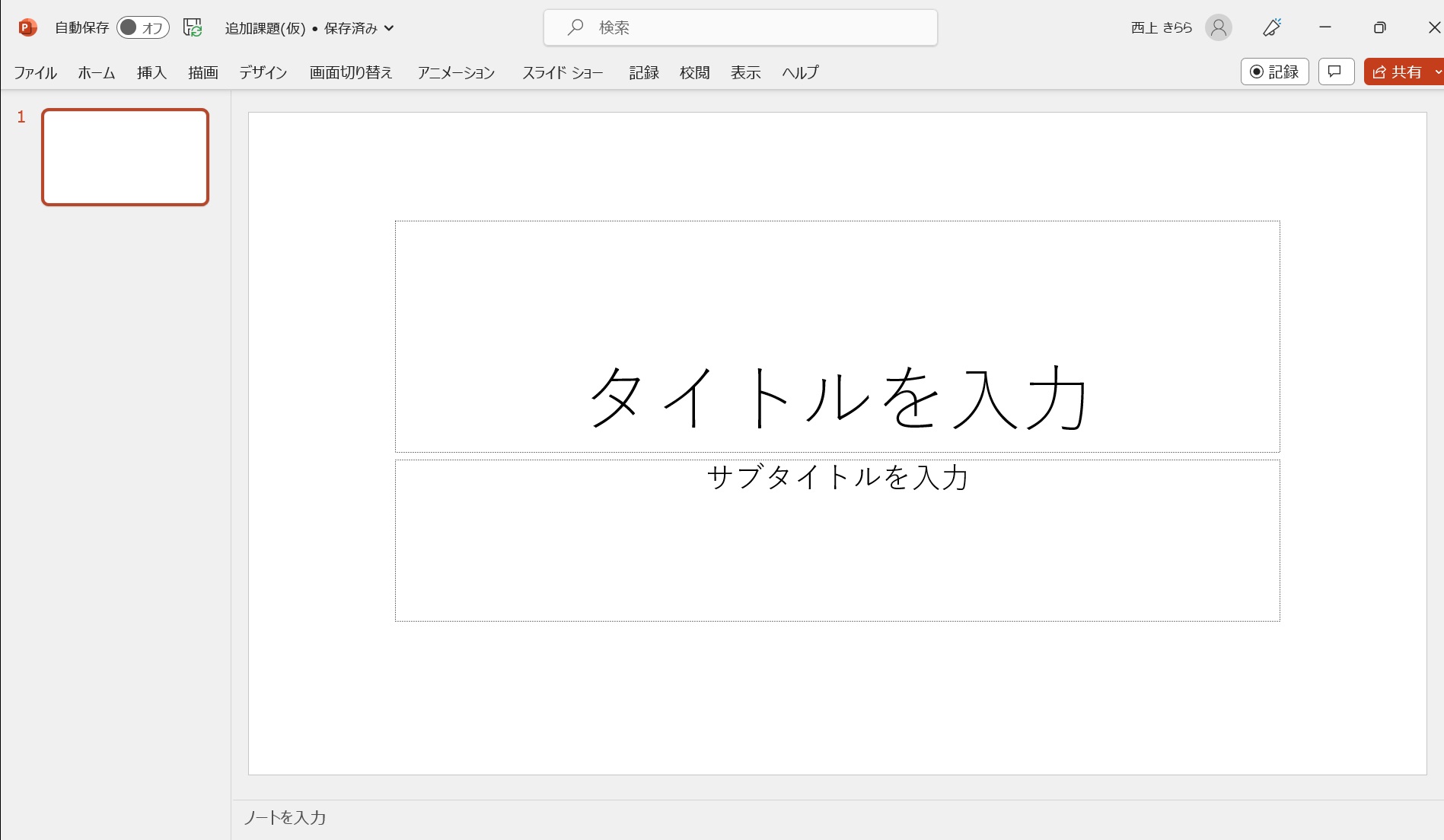The height and width of the screenshot is (840, 1444).
Task: Open the comments pane icon
Action: [1335, 72]
